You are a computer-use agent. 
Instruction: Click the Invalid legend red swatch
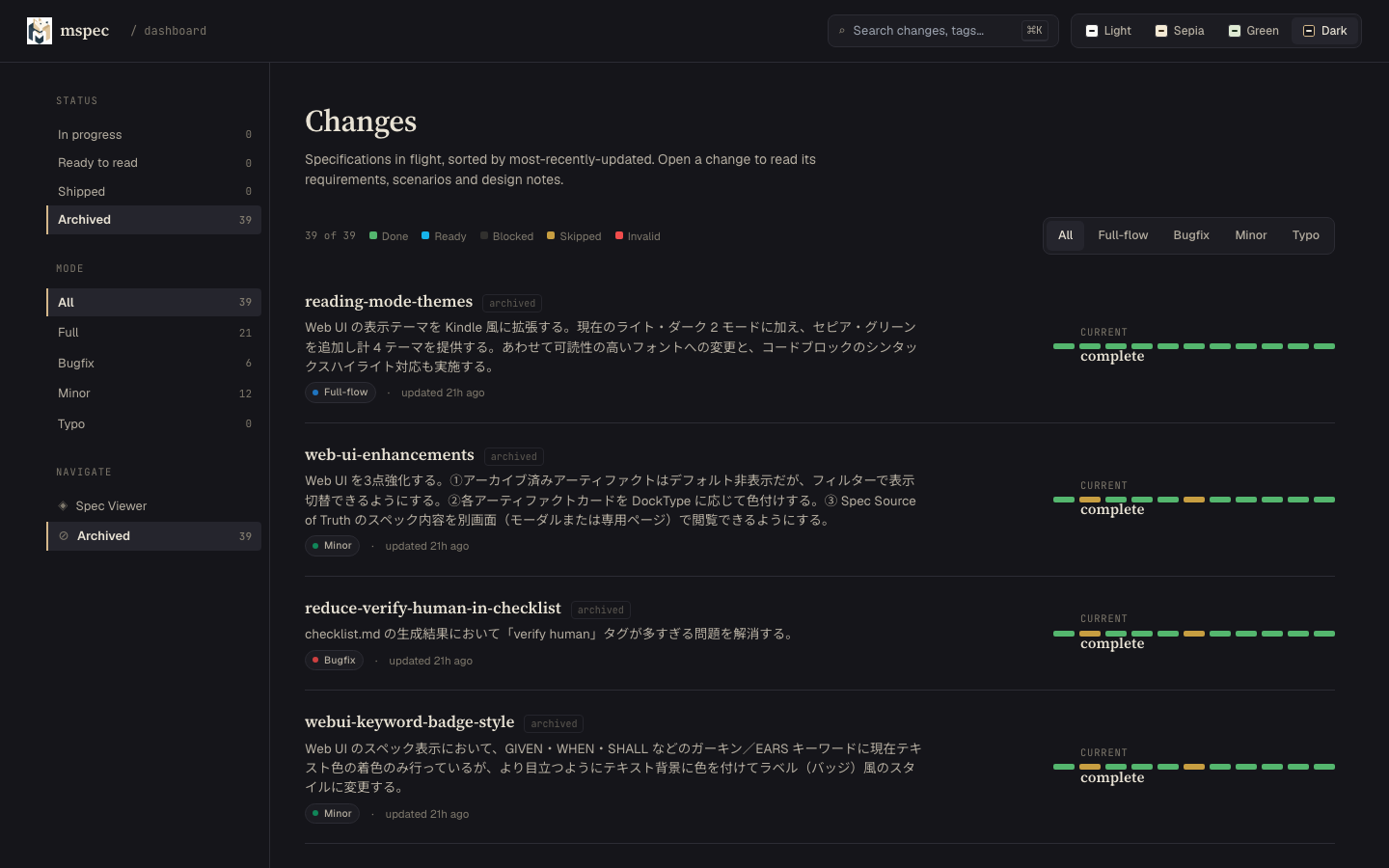coord(619,235)
